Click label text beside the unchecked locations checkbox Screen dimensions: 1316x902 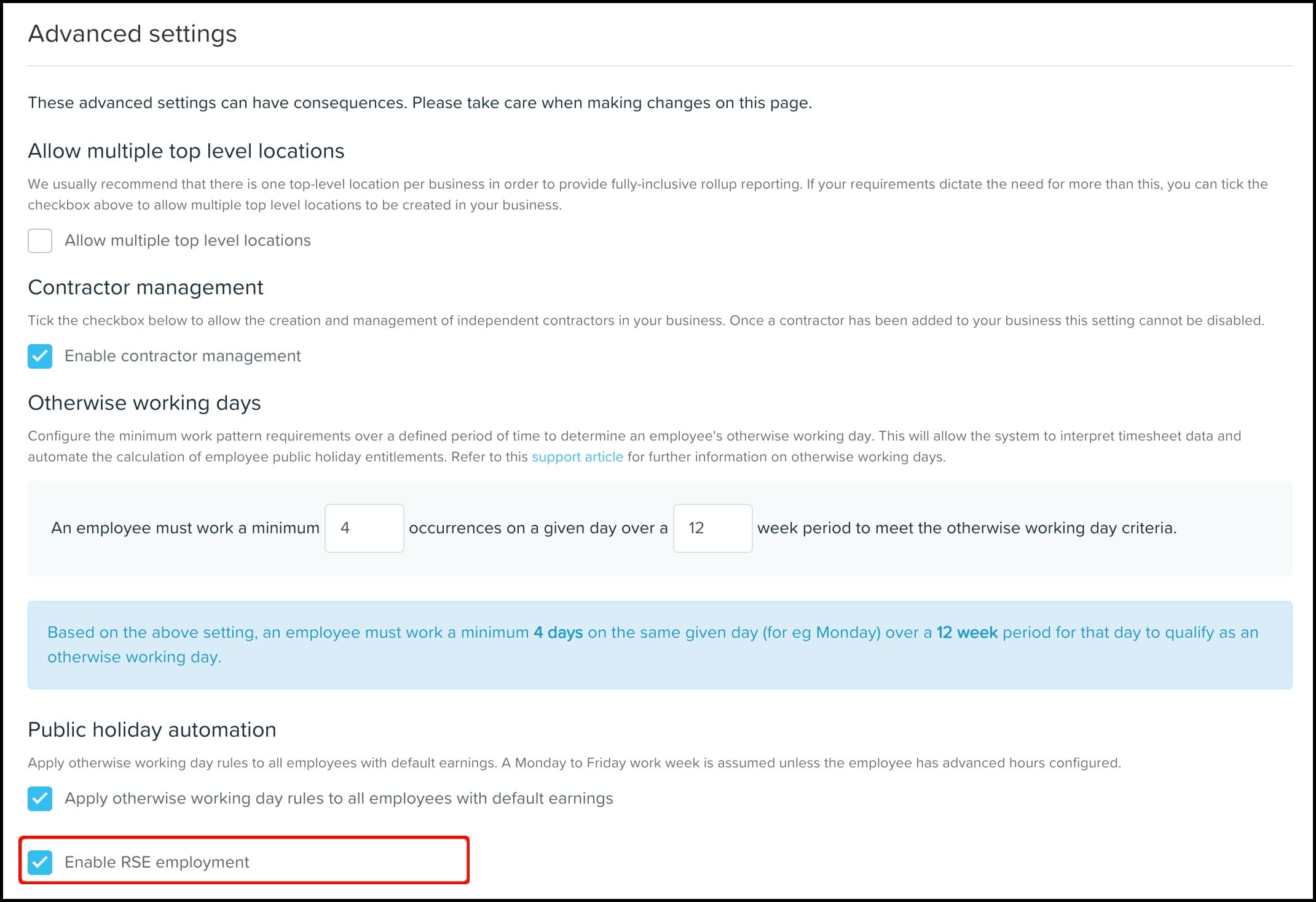click(x=187, y=240)
